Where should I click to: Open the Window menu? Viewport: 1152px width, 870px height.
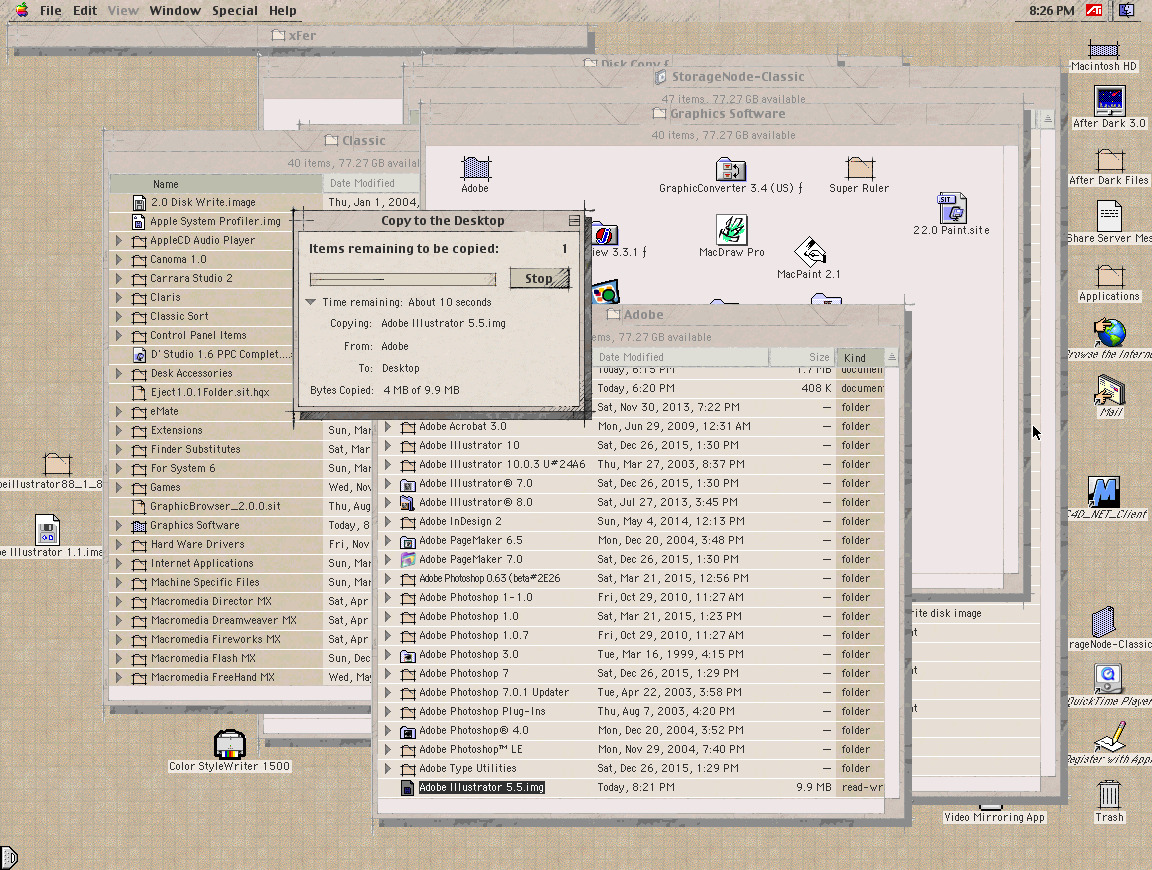(175, 10)
